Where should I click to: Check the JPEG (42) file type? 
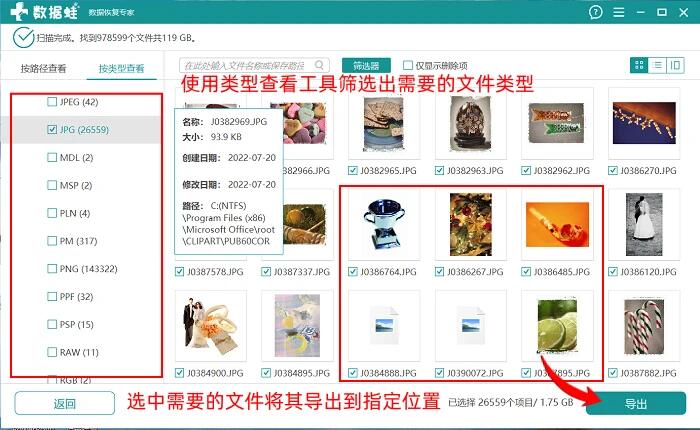coord(52,102)
